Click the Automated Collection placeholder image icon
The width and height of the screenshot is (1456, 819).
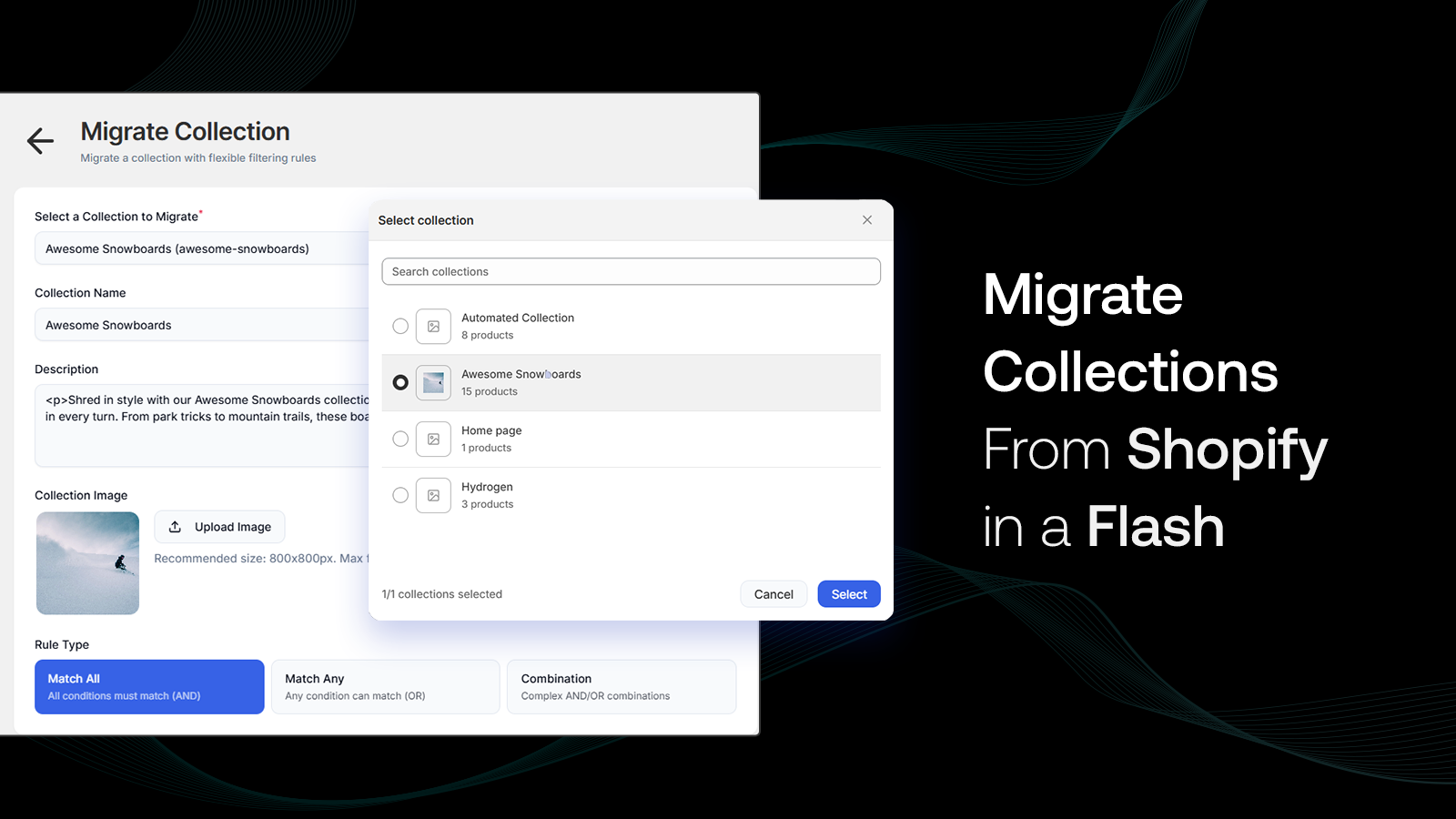coord(433,326)
